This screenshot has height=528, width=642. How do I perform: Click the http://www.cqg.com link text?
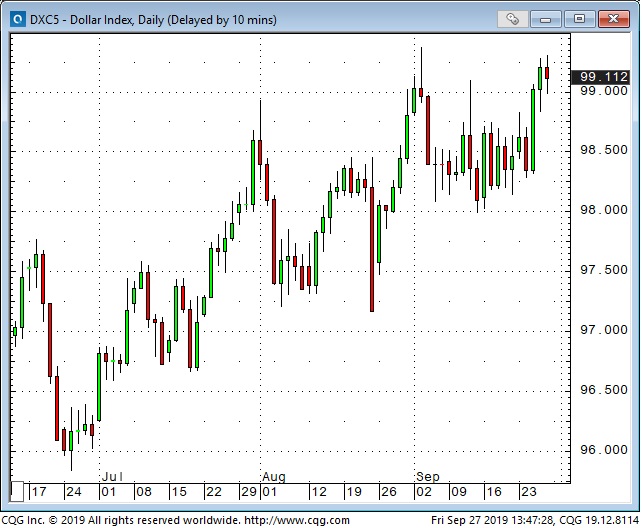[297, 520]
